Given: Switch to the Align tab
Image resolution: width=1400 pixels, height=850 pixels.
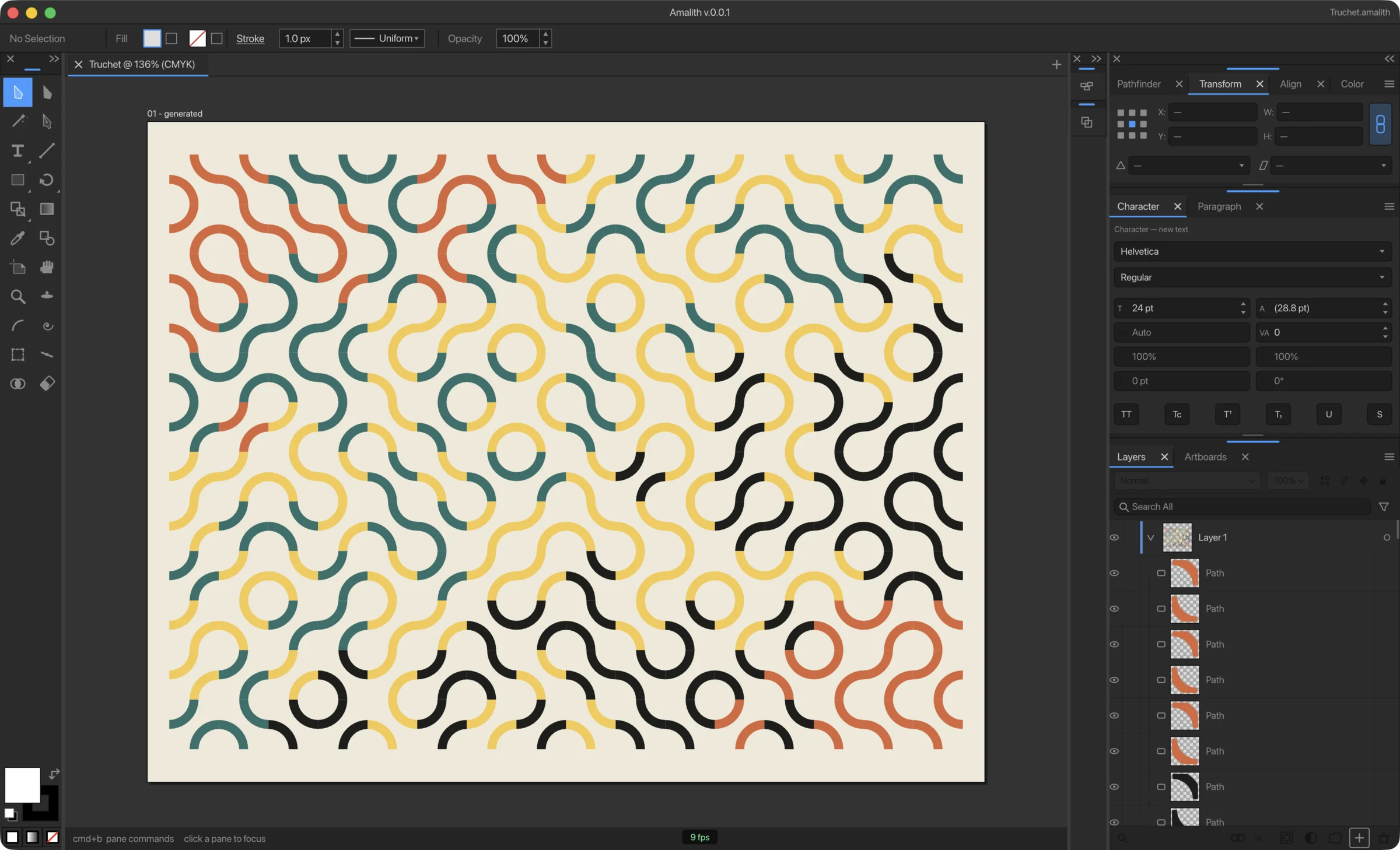Looking at the screenshot, I should (1290, 84).
